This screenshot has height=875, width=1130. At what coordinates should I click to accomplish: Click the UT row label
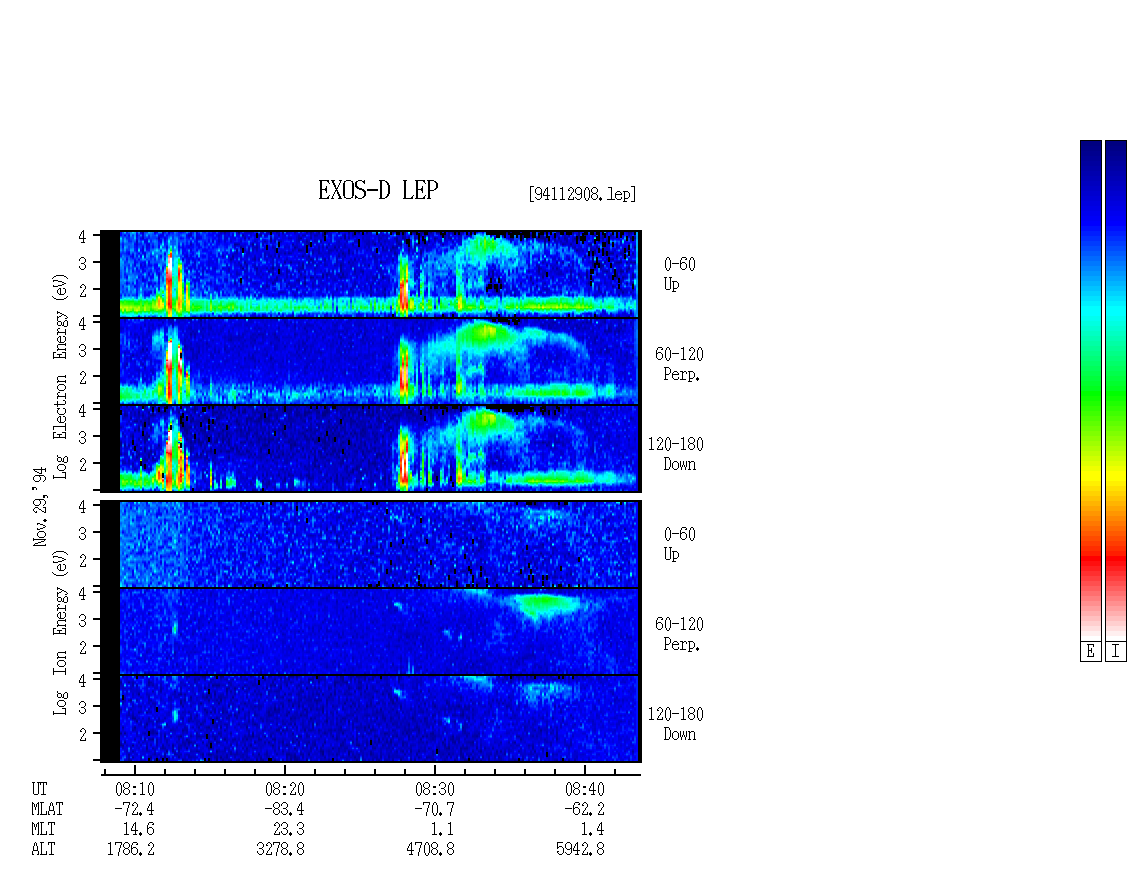(x=39, y=789)
